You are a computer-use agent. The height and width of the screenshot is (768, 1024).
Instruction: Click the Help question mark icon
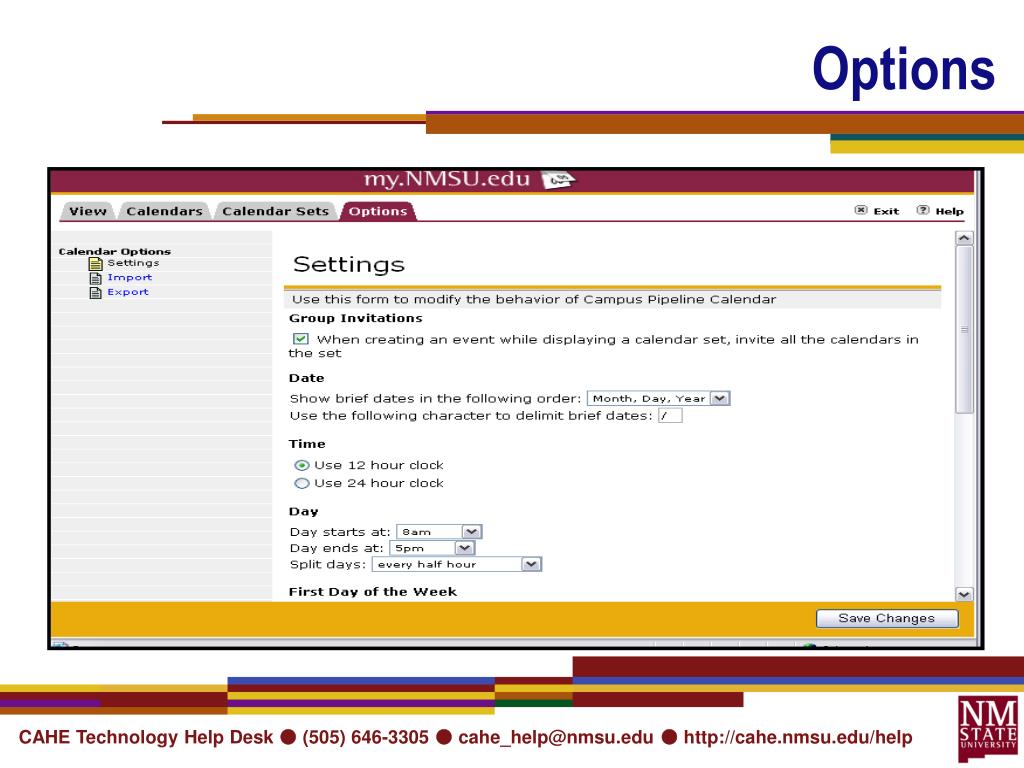pos(923,210)
